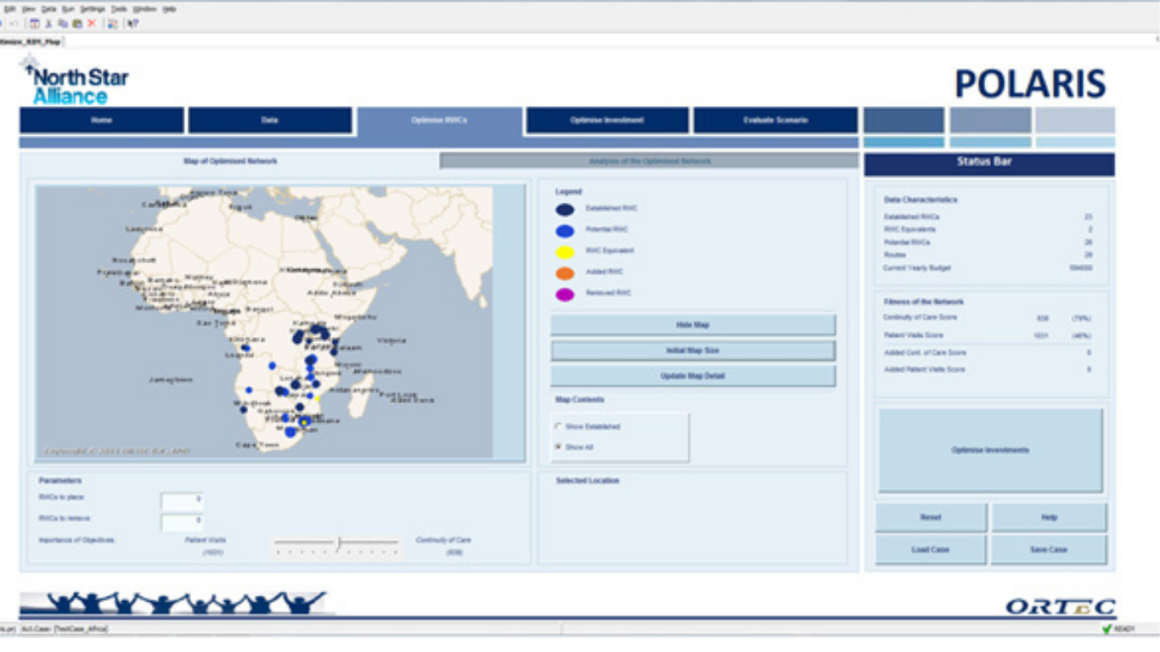1160x652 pixels.
Task: Click the RWCs to remove input field
Action: [x=182, y=521]
